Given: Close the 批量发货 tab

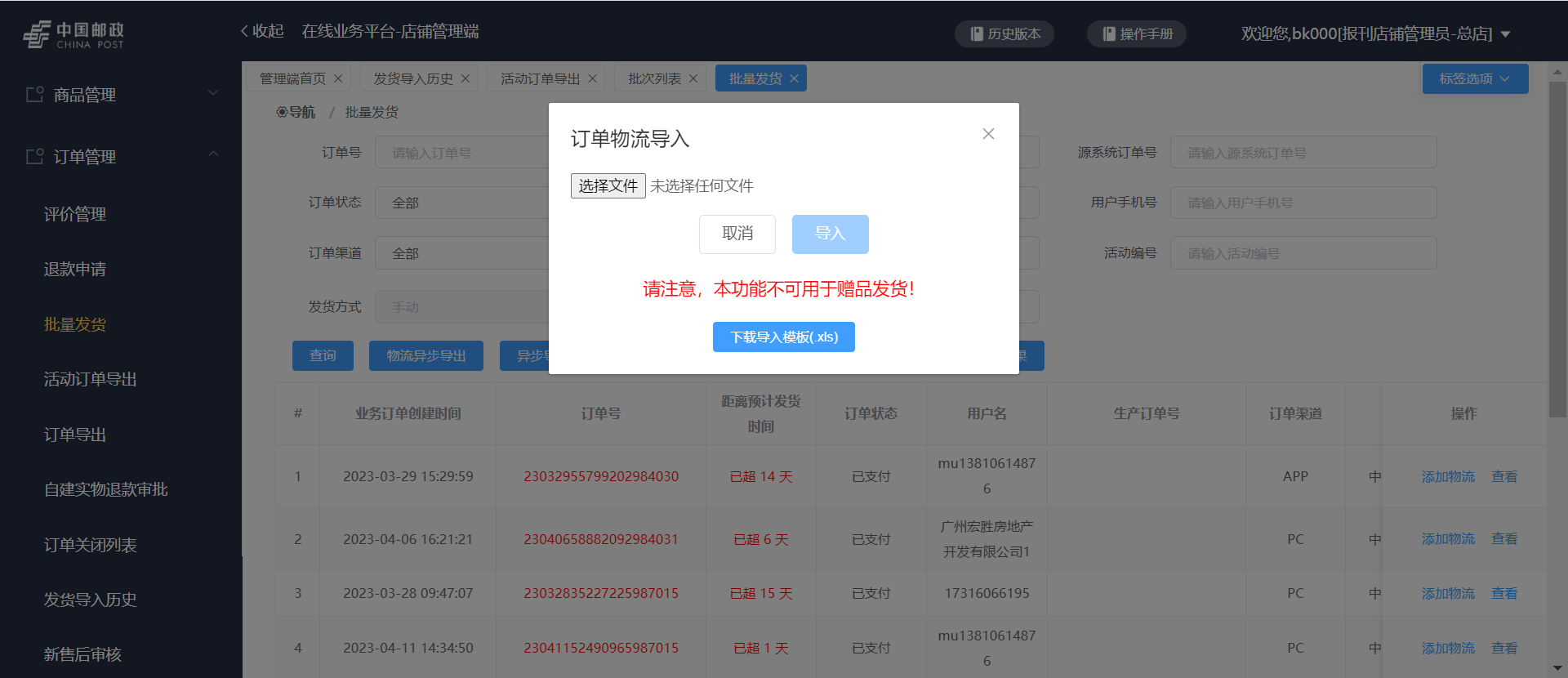Looking at the screenshot, I should pos(794,78).
